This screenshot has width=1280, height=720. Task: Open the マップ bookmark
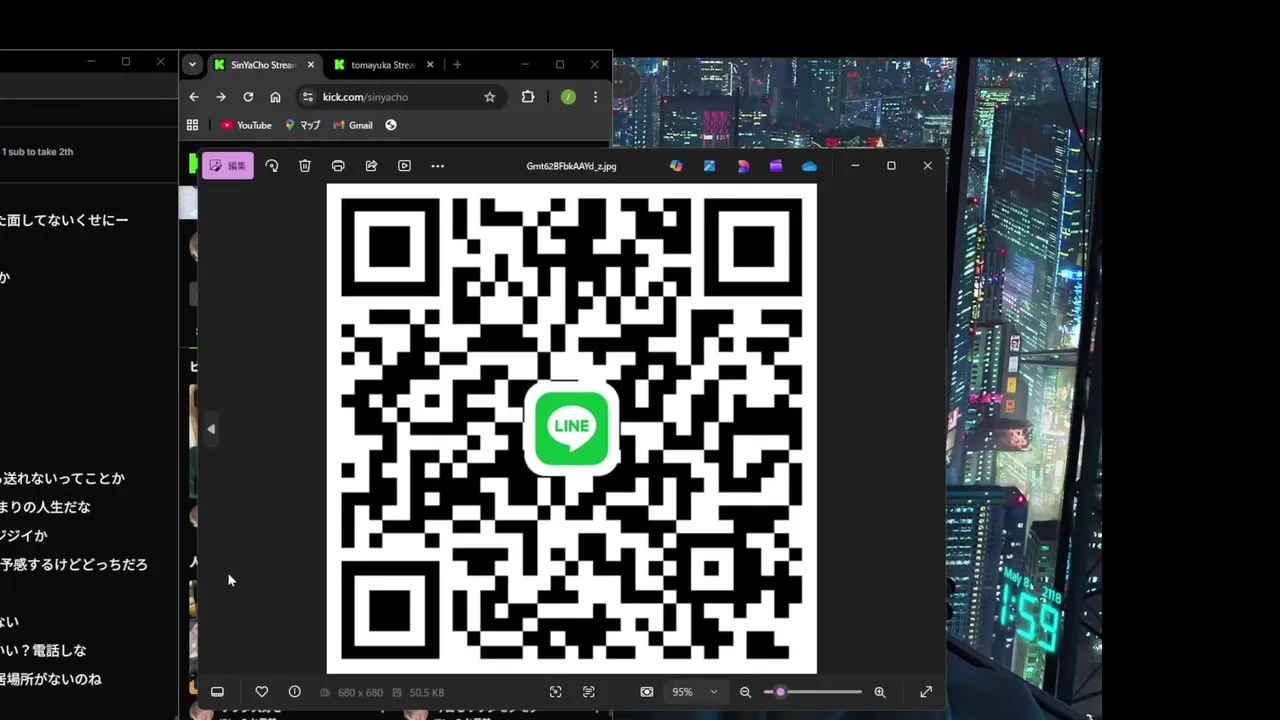point(302,125)
